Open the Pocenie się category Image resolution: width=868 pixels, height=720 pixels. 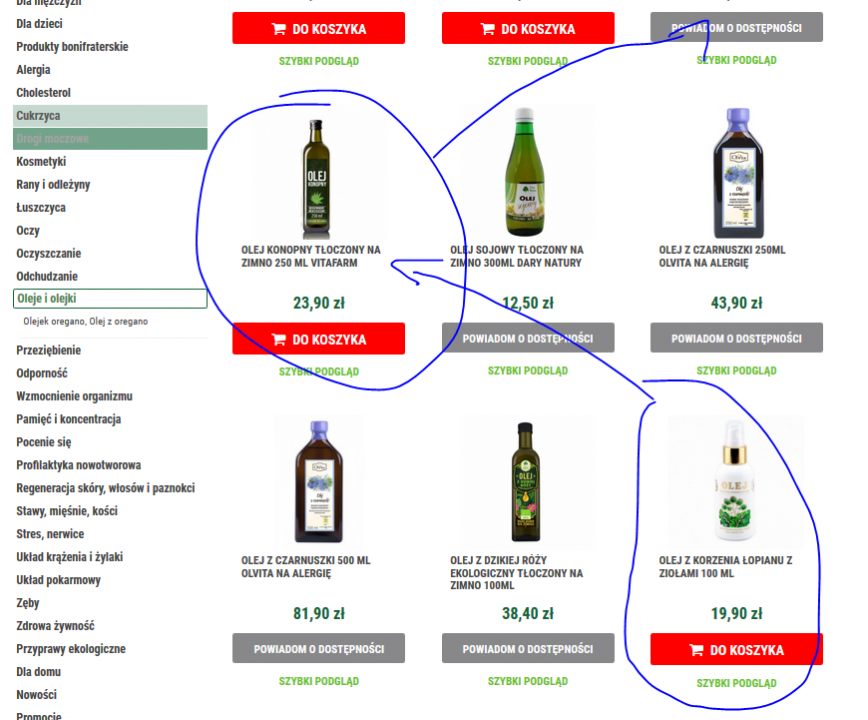pyautogui.click(x=44, y=442)
